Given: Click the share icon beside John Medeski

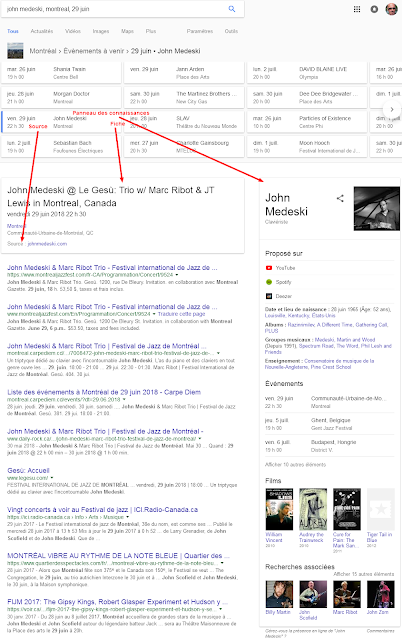Looking at the screenshot, I should (x=340, y=198).
